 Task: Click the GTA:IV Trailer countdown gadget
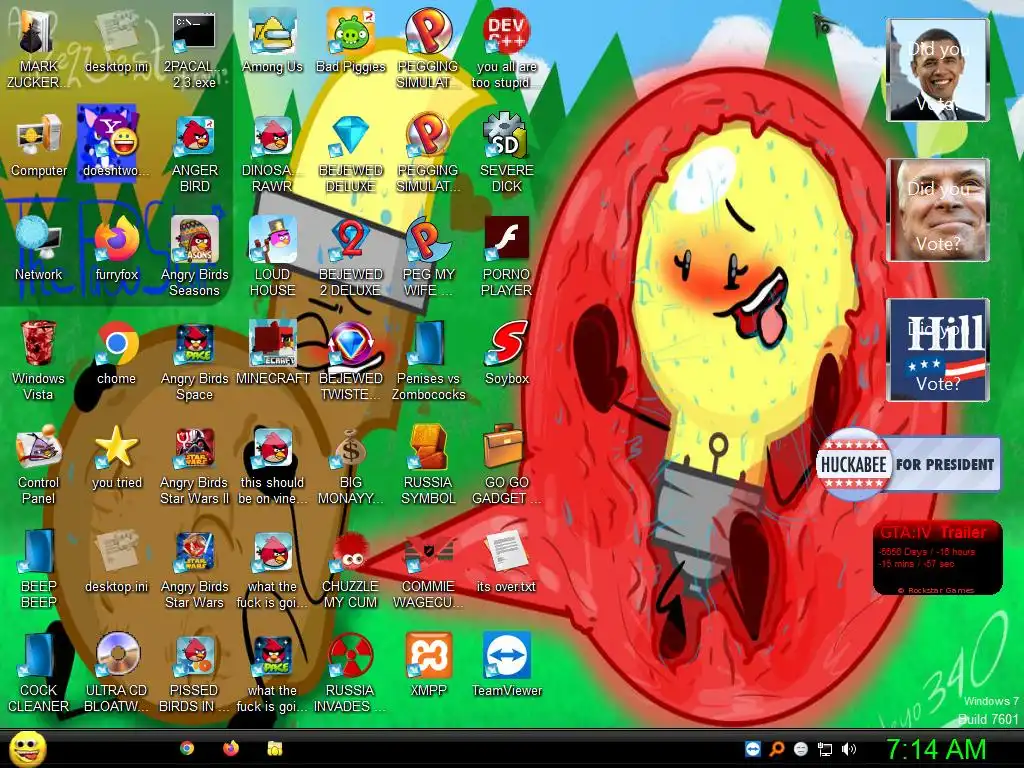[938, 558]
